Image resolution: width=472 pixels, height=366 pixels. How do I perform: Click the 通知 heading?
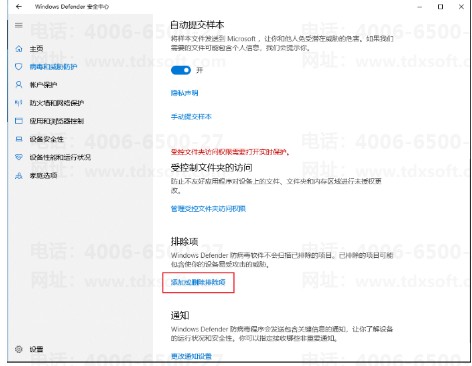[180, 315]
